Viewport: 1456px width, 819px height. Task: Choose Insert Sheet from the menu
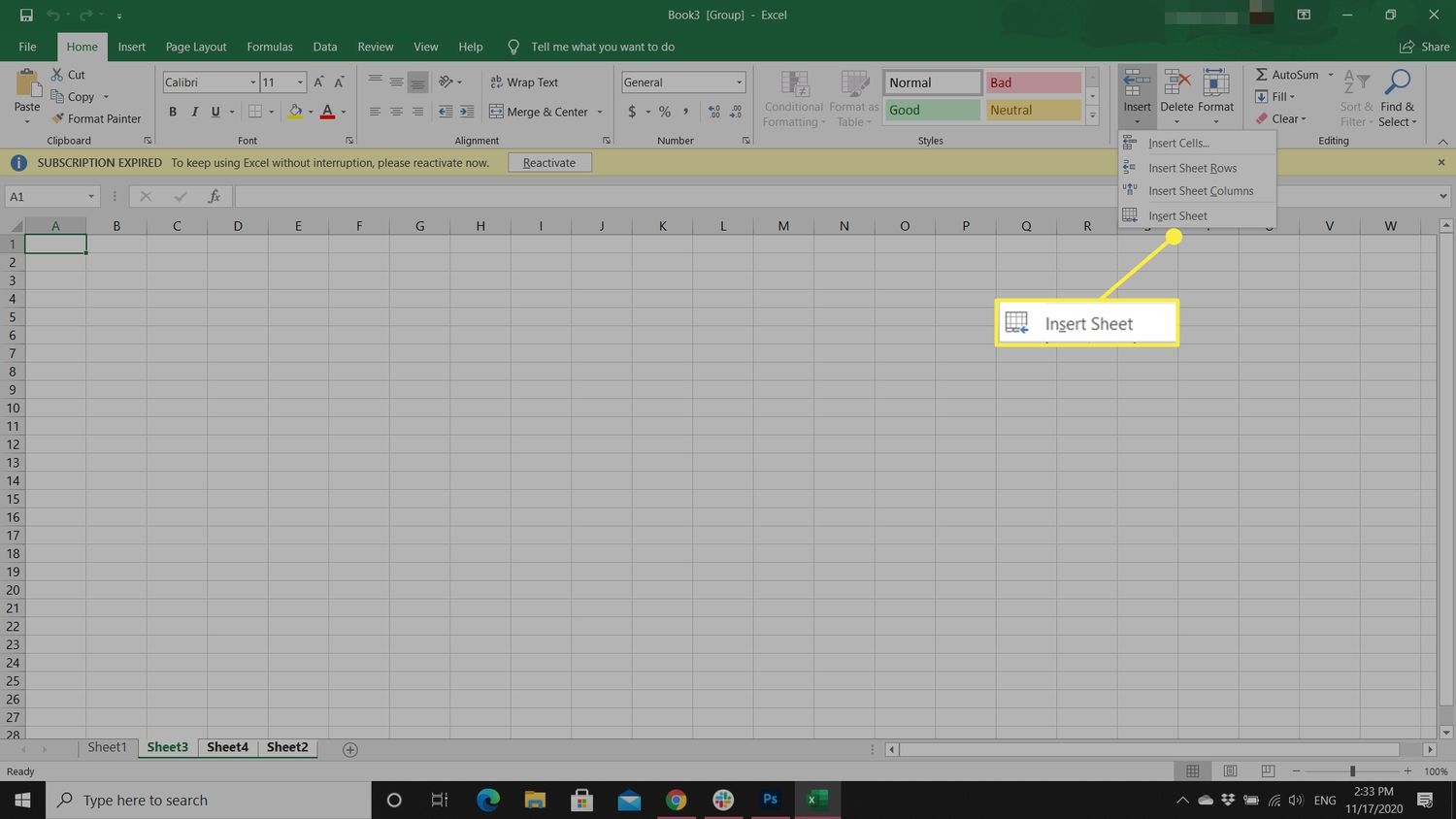(x=1177, y=215)
